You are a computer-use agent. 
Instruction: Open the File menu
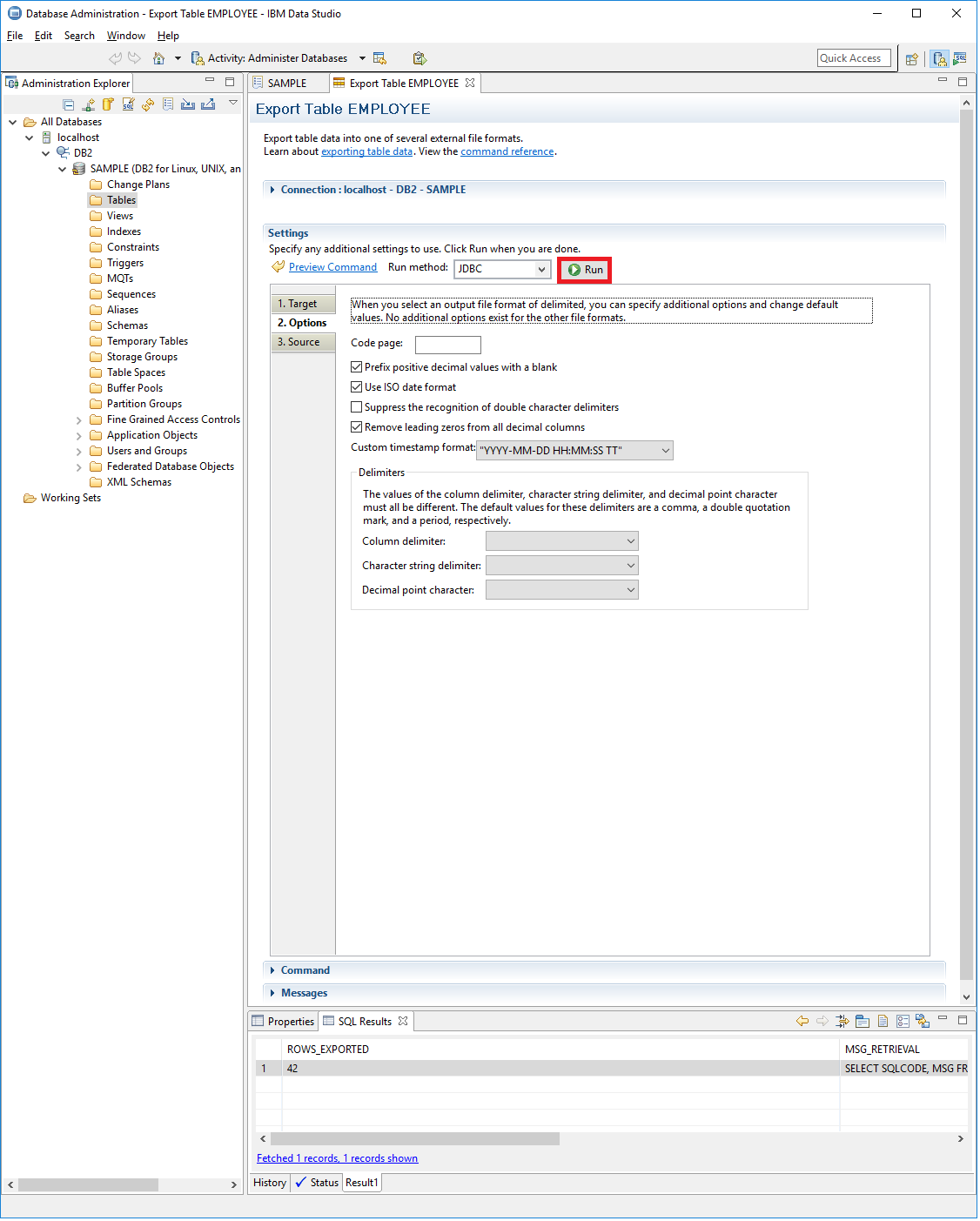coord(15,36)
